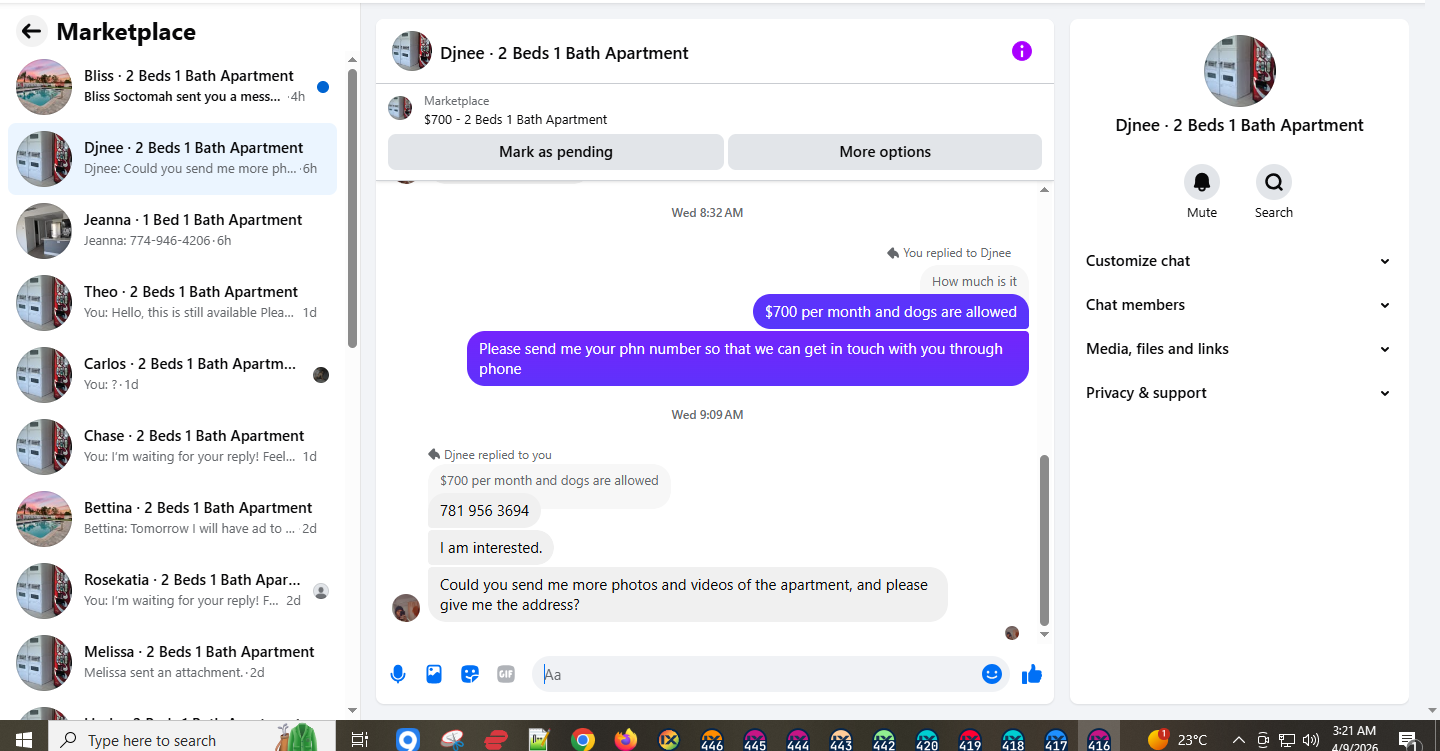The width and height of the screenshot is (1440, 751).
Task: Open Bliss 2 Beds 1 Bath conversation
Action: [172, 87]
